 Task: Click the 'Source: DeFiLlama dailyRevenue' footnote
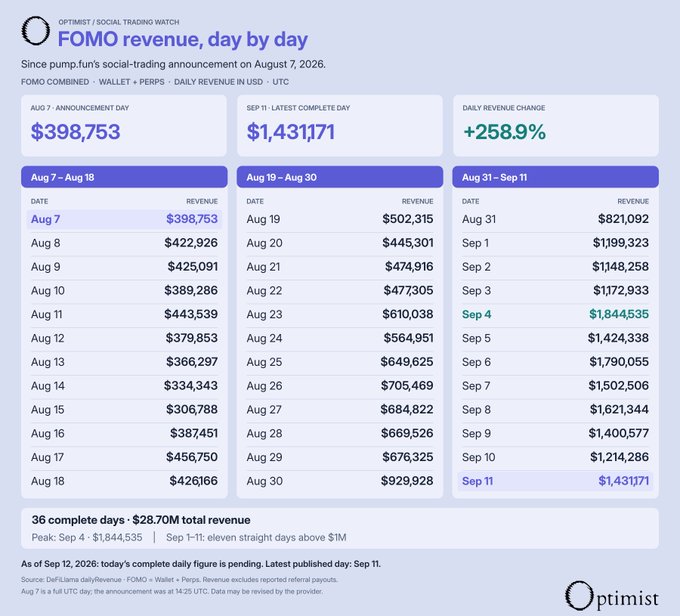(x=179, y=580)
